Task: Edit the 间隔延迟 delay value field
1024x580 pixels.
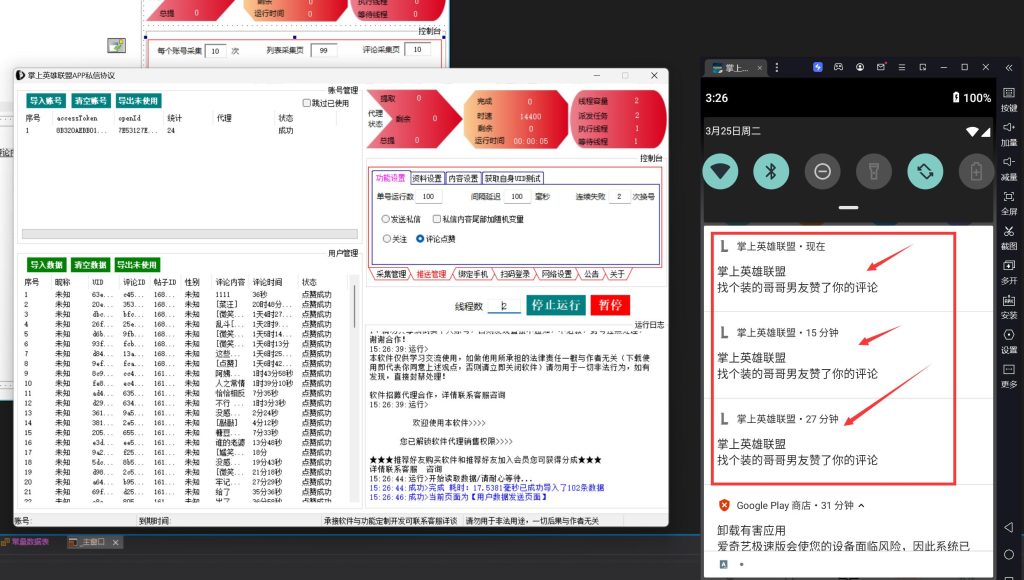Action: (518, 196)
